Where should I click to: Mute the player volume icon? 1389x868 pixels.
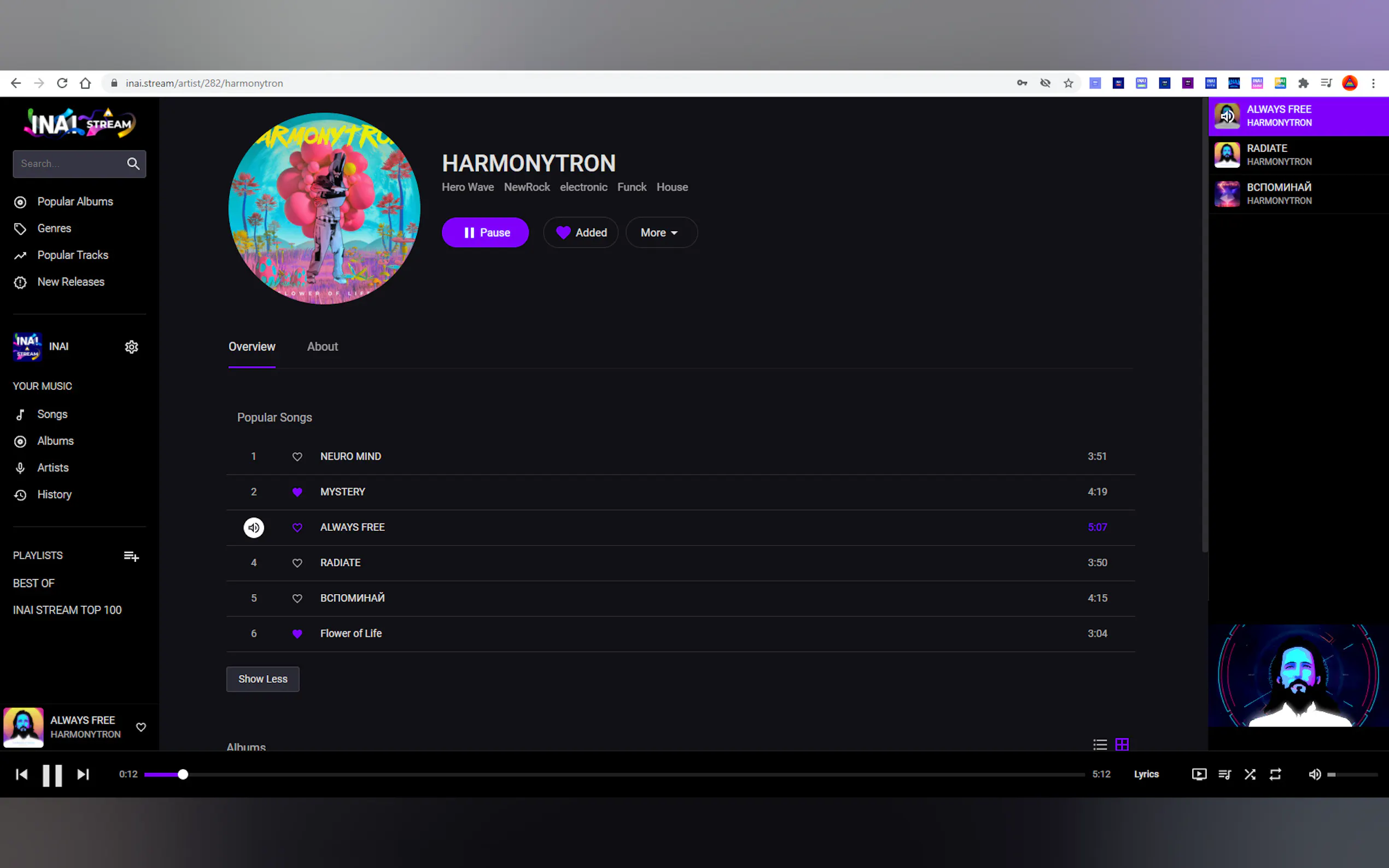(1314, 775)
